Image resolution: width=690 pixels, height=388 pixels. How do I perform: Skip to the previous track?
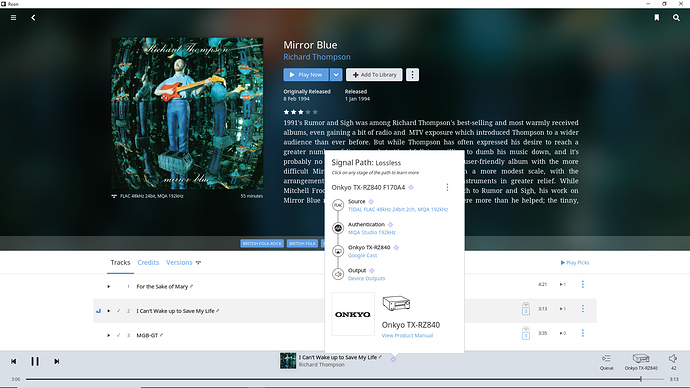click(14, 361)
